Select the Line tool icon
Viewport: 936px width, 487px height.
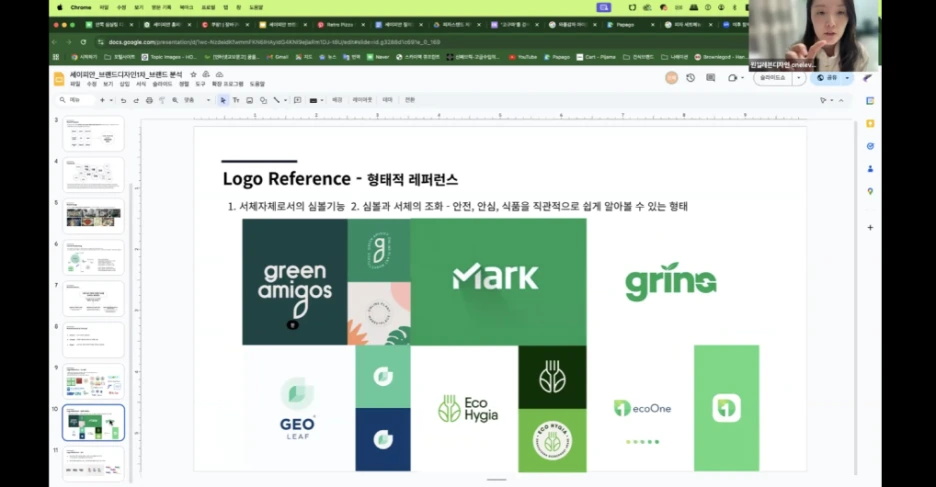click(x=276, y=100)
